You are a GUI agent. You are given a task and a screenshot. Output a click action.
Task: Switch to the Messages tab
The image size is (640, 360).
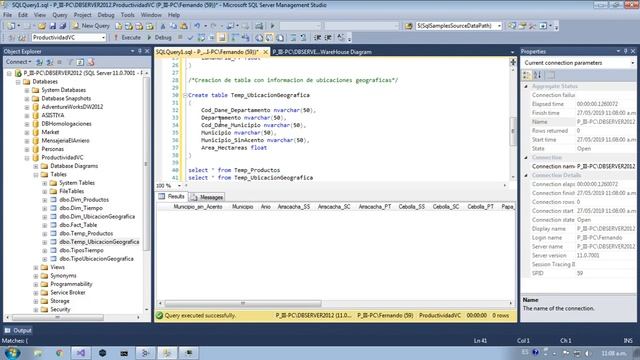pos(207,197)
